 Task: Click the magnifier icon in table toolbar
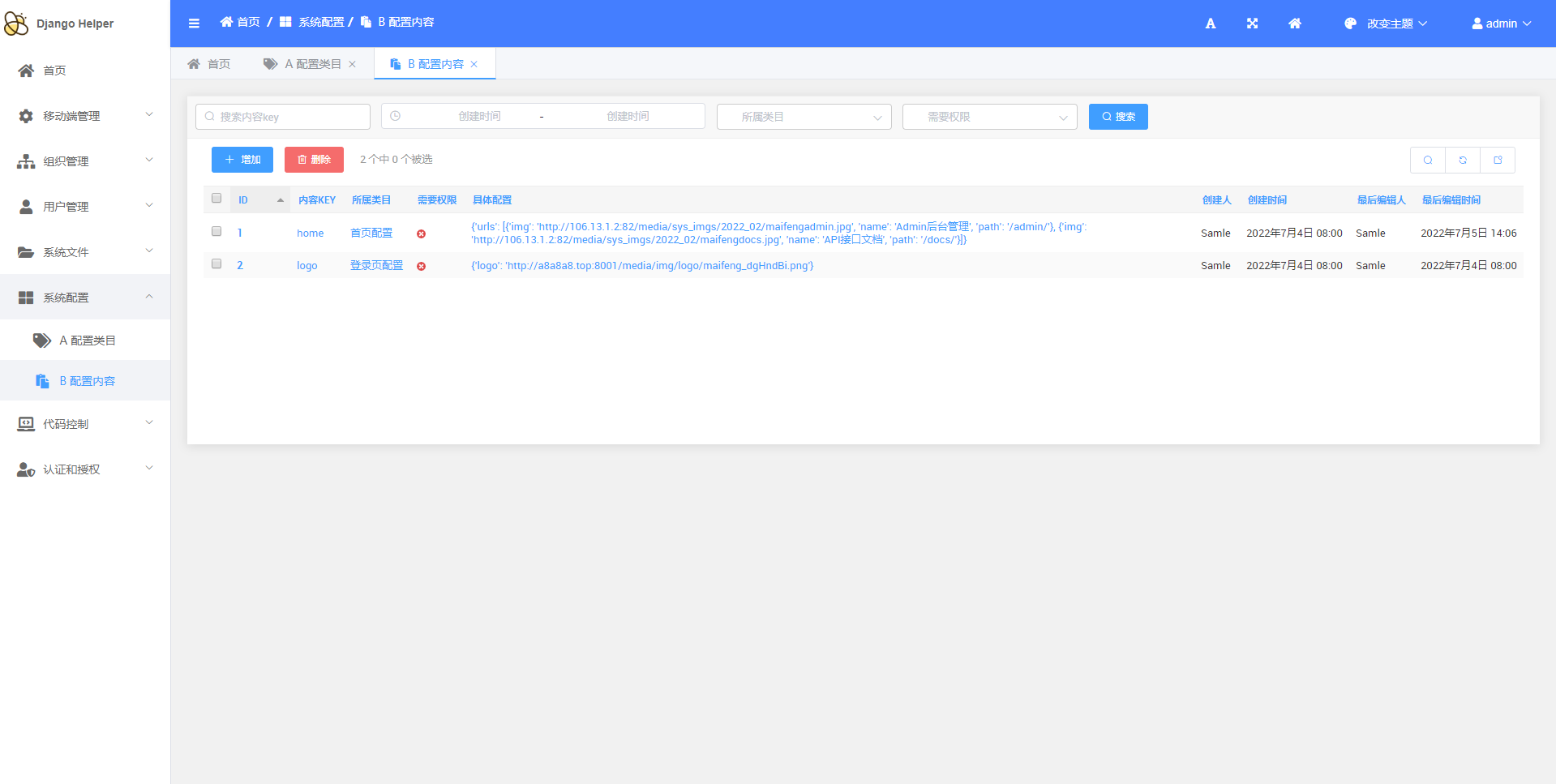[1428, 161]
